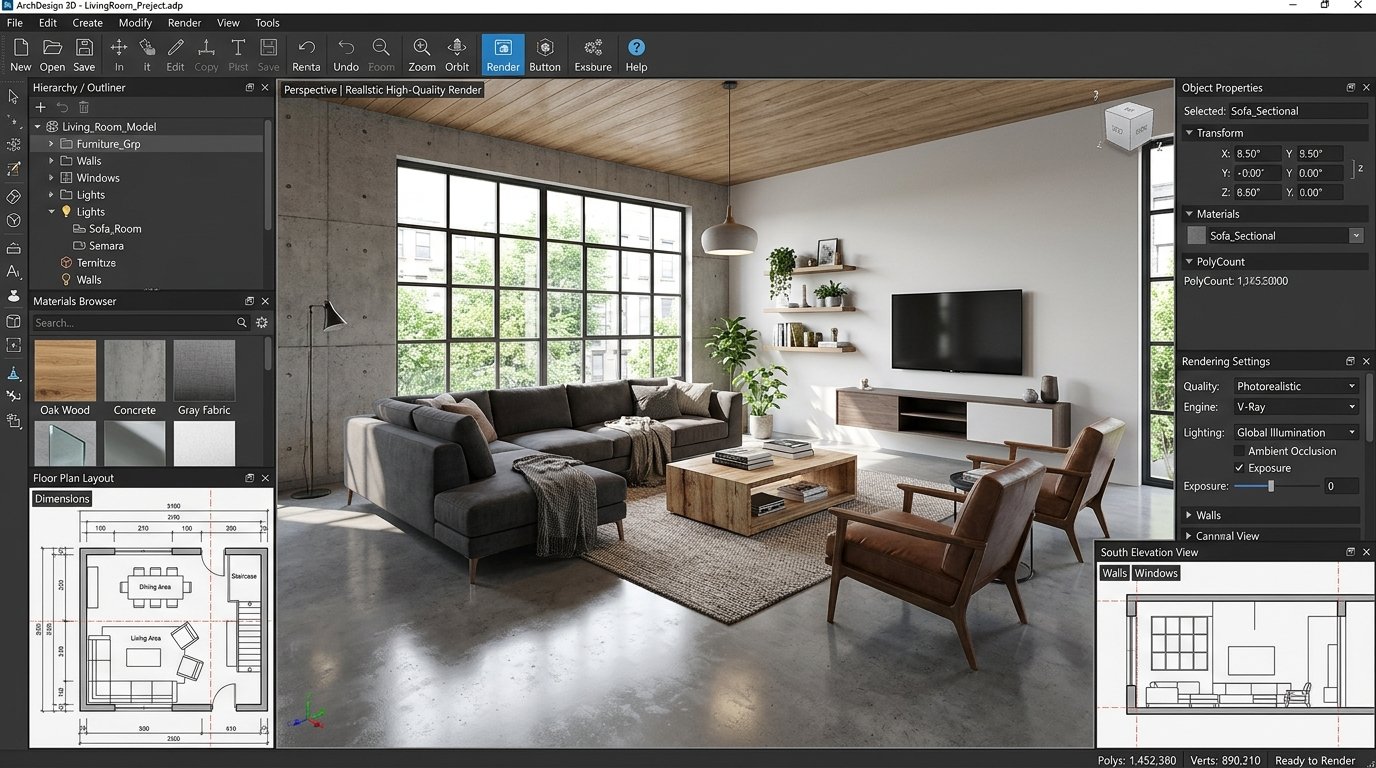This screenshot has width=1376, height=768.
Task: Click the Dimensions button in Floor Plan Layout
Action: tap(62, 499)
